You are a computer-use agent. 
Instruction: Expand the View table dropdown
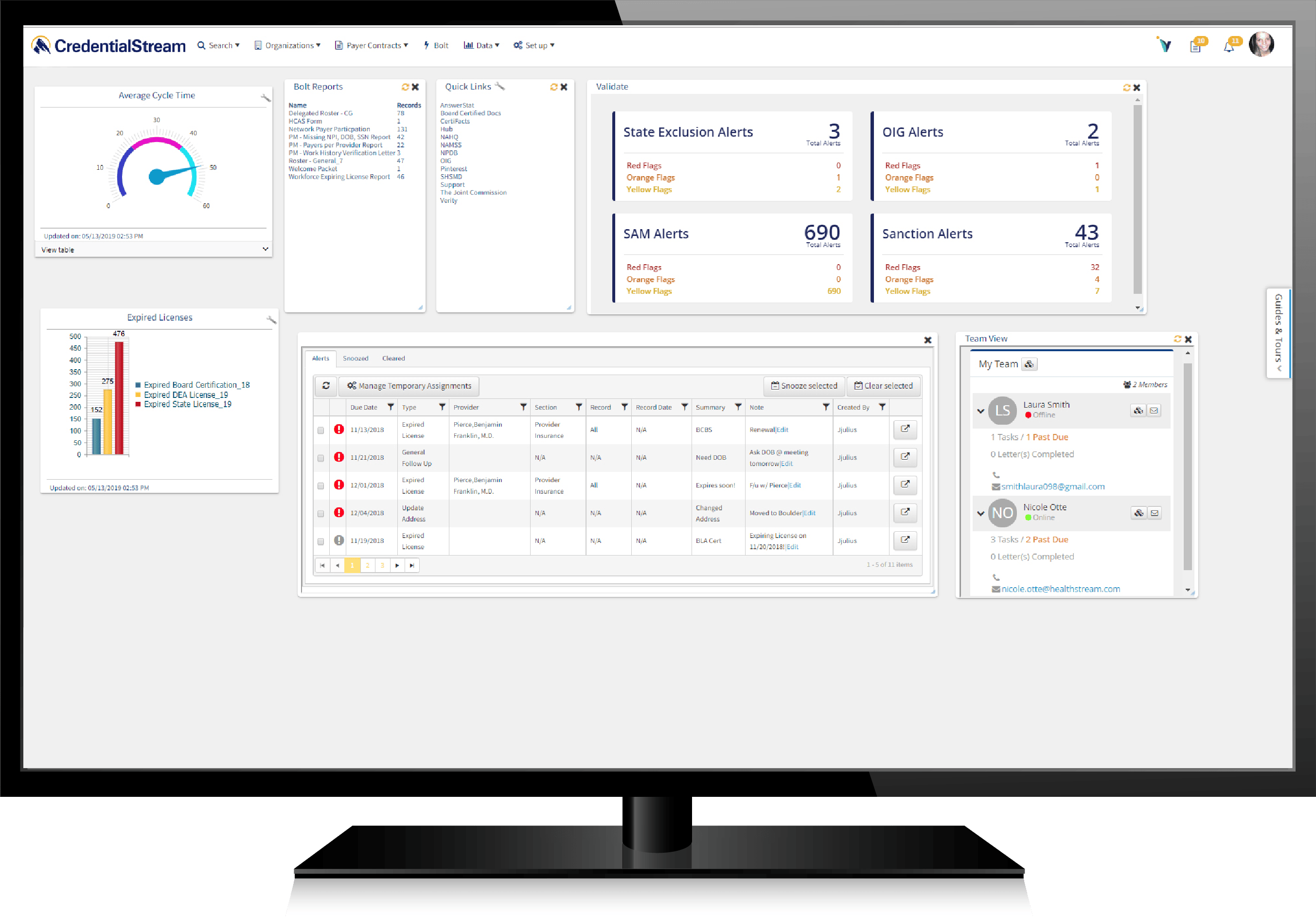coord(266,250)
